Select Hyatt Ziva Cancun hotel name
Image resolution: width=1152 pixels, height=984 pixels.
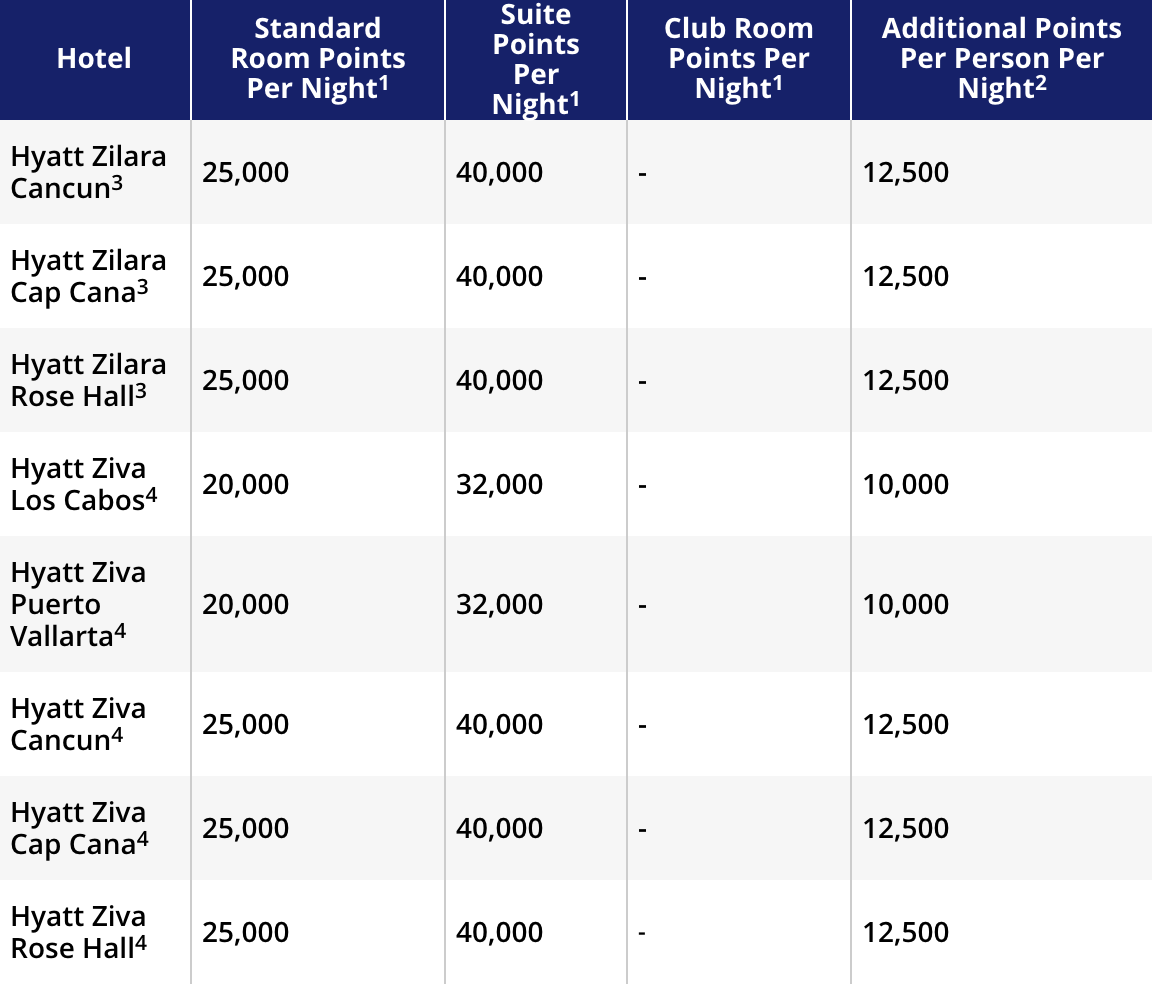(79, 724)
